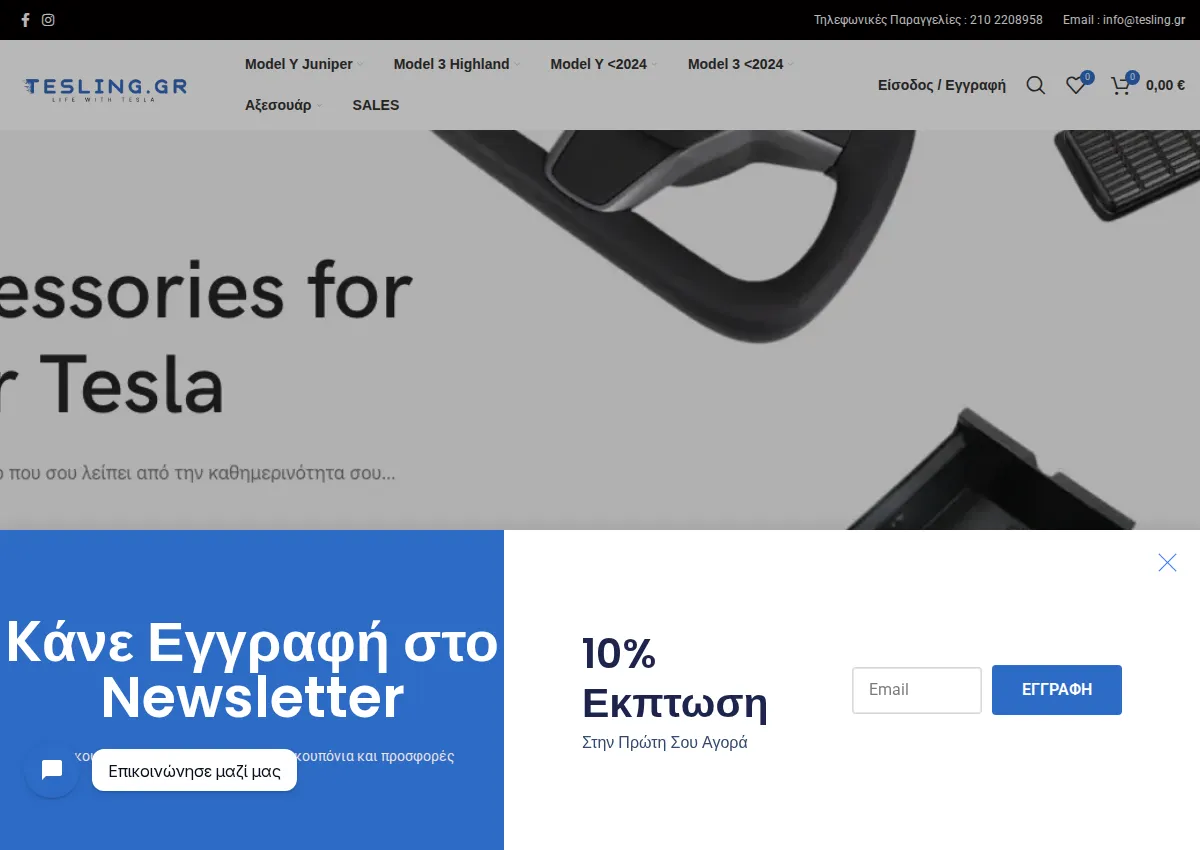Image resolution: width=1200 pixels, height=850 pixels.
Task: Click the Επικοινώνησε μαζί μας chat label
Action: (195, 771)
